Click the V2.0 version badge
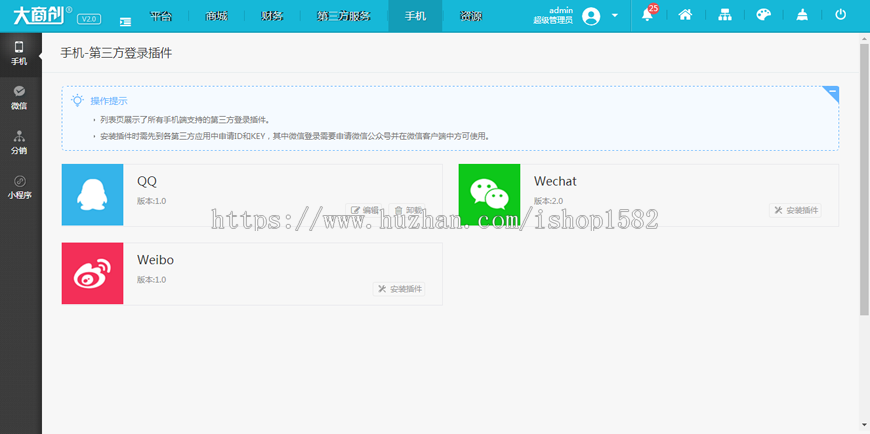 pyautogui.click(x=89, y=18)
